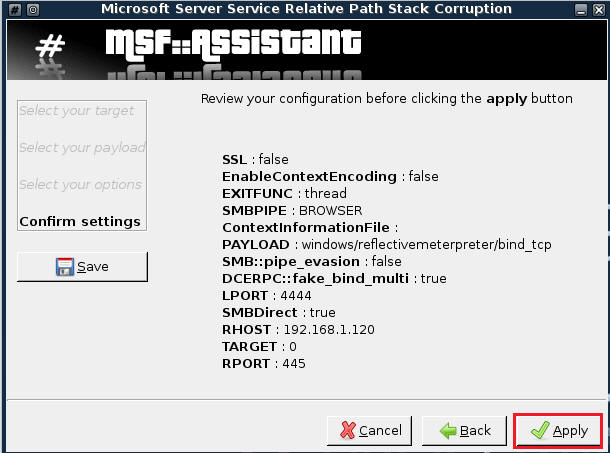
Task: Click the 'SMBDirect : true' line
Action: (x=279, y=313)
